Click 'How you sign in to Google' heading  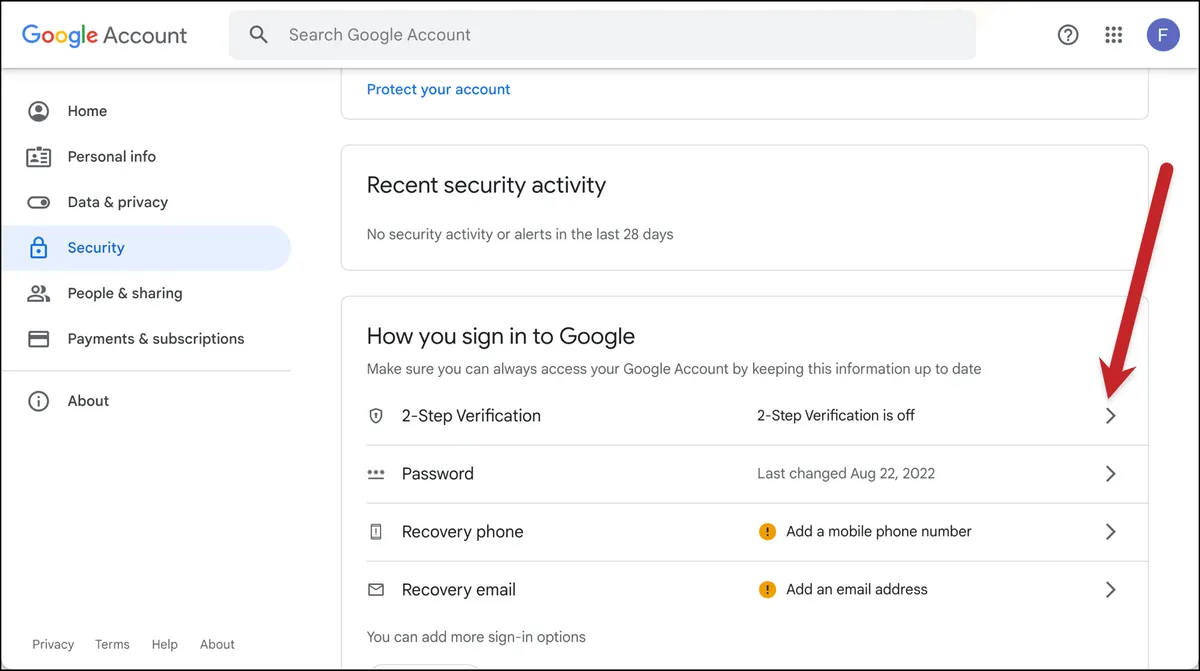pyautogui.click(x=501, y=336)
